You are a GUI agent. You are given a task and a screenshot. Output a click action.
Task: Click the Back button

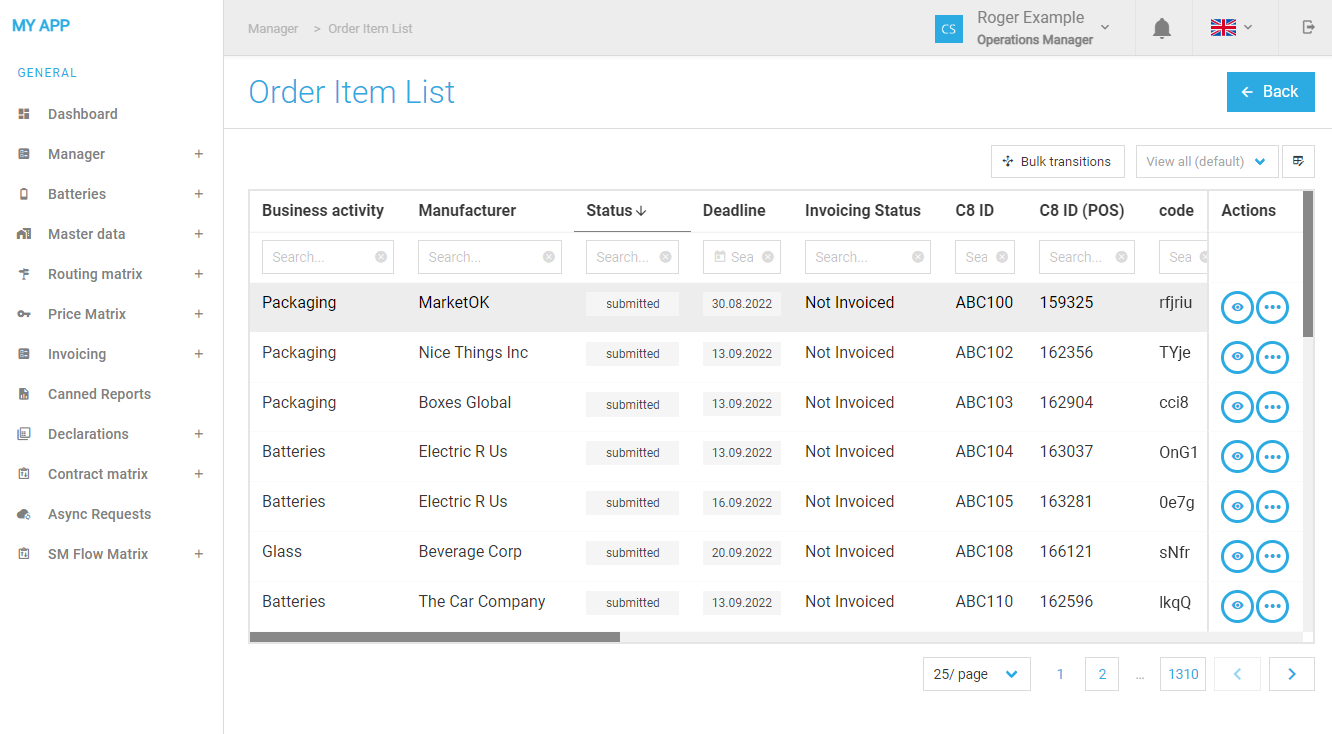click(1270, 92)
